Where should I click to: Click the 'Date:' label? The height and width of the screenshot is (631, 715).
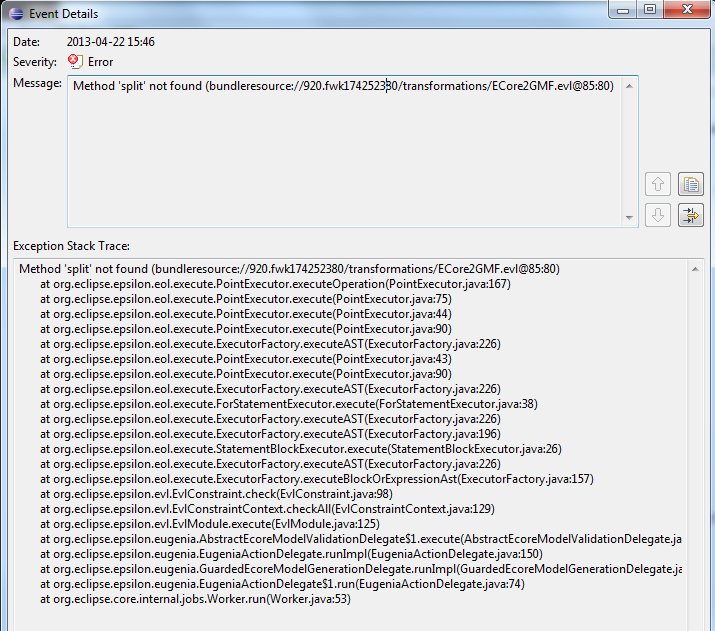point(26,42)
